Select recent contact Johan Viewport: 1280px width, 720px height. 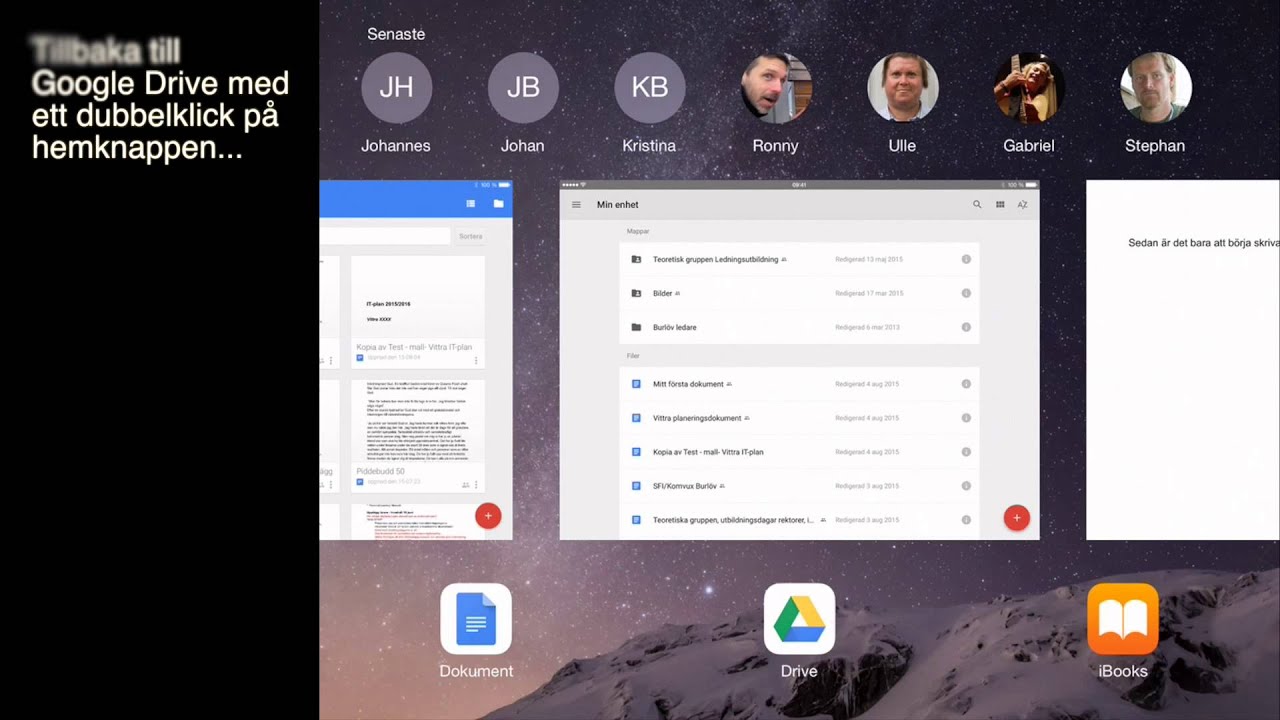click(523, 88)
